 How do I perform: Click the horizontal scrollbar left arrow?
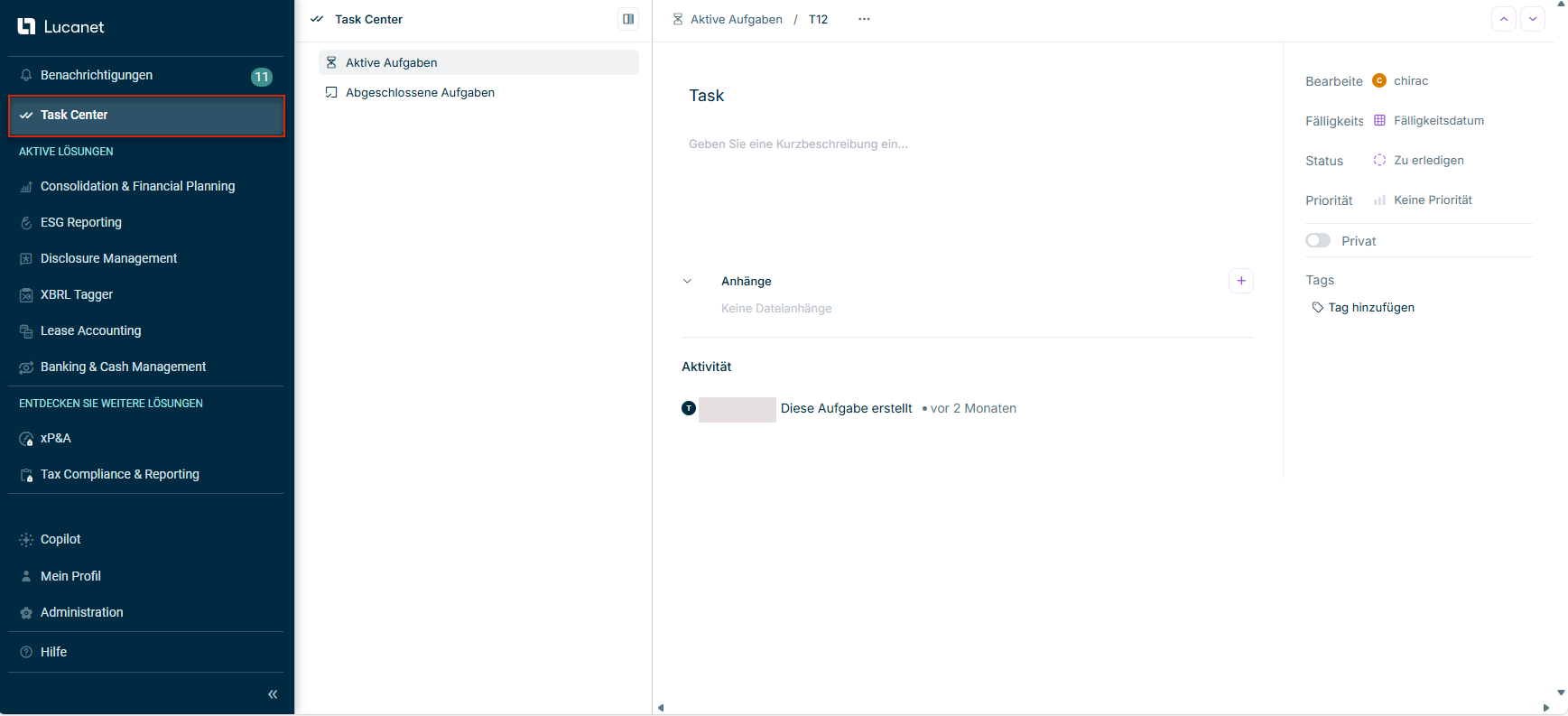click(x=661, y=708)
